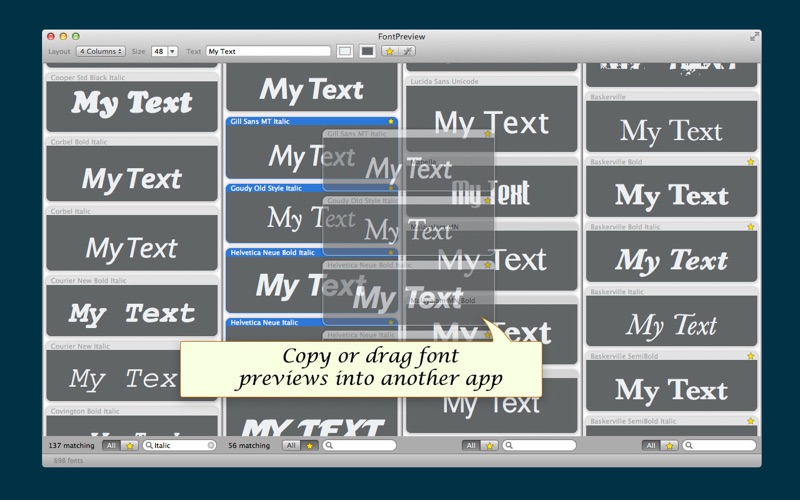Show favorites only in the fourth column
The image size is (800, 500).
669,445
